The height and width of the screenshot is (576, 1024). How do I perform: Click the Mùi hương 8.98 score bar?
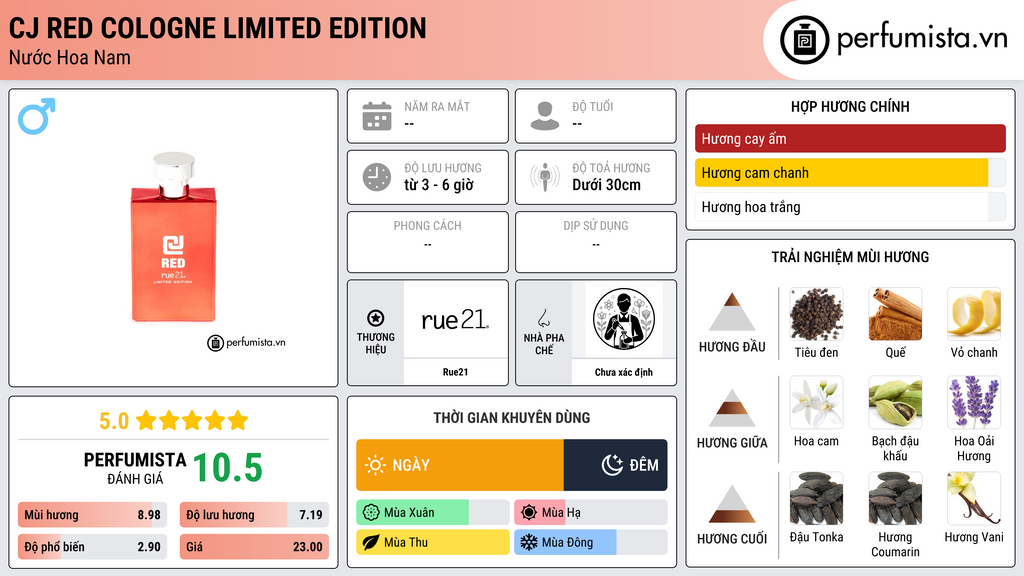(93, 515)
